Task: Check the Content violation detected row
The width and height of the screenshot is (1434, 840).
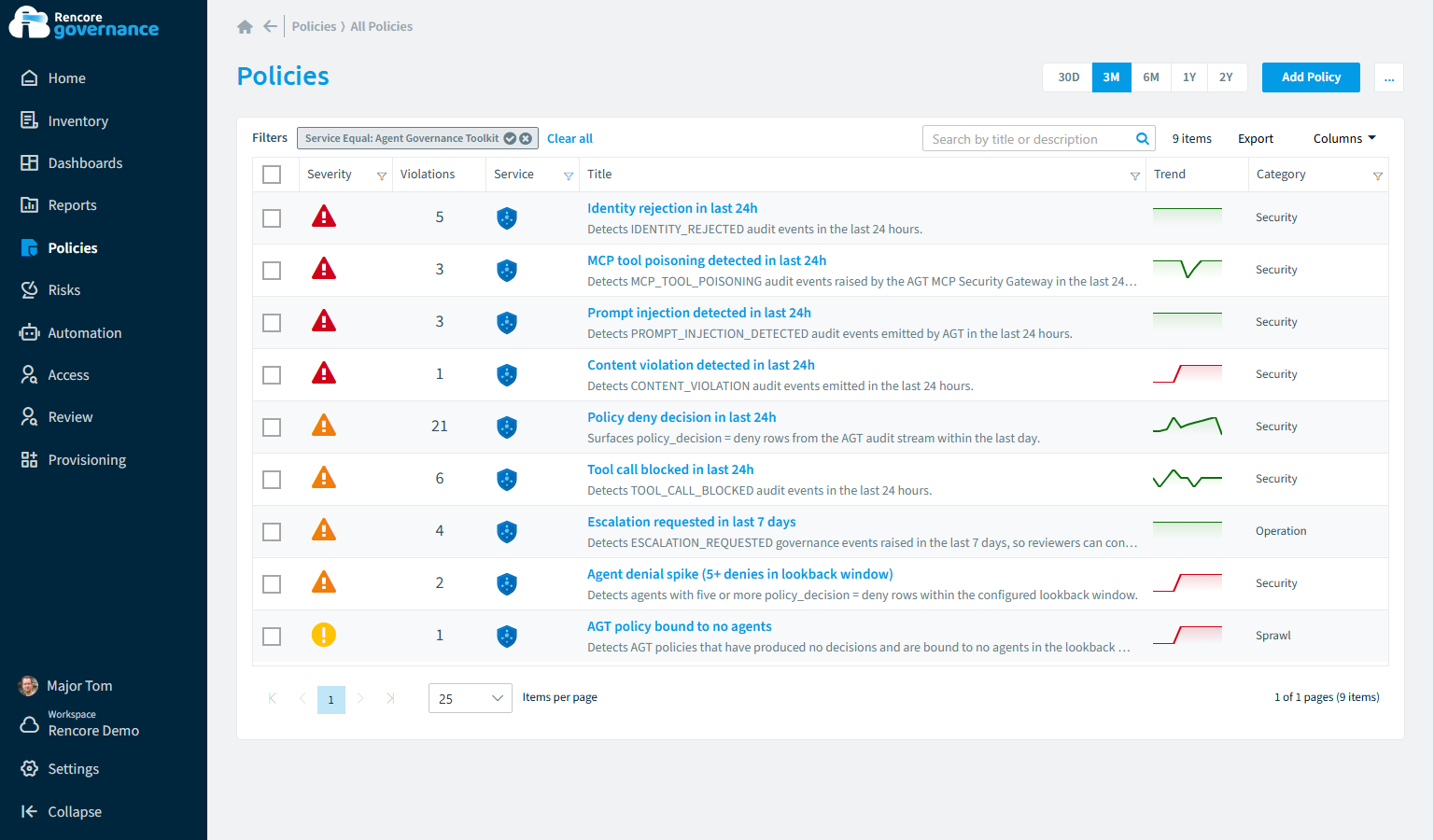Action: click(x=272, y=375)
